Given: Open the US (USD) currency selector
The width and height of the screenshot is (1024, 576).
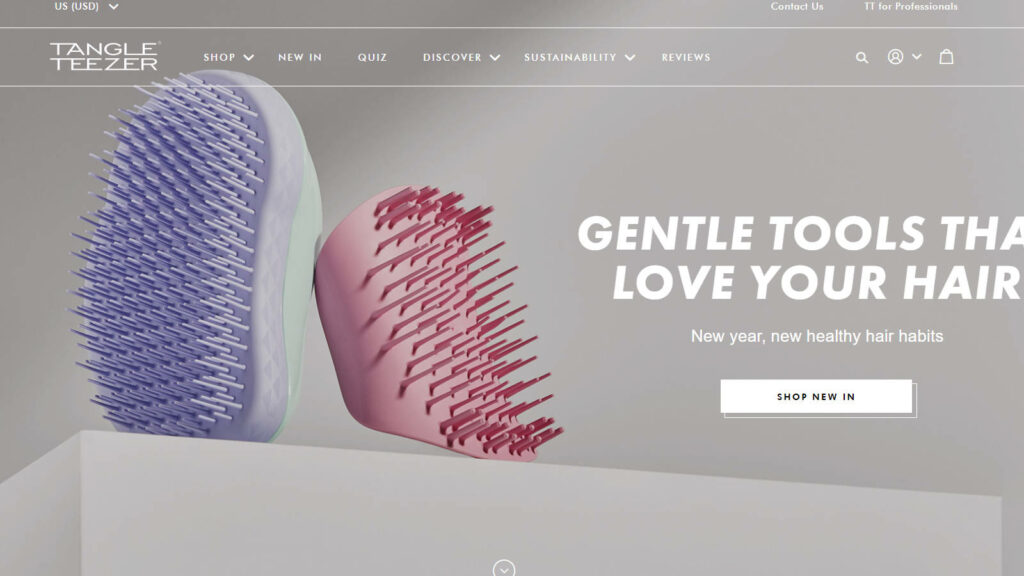Looking at the screenshot, I should 86,7.
